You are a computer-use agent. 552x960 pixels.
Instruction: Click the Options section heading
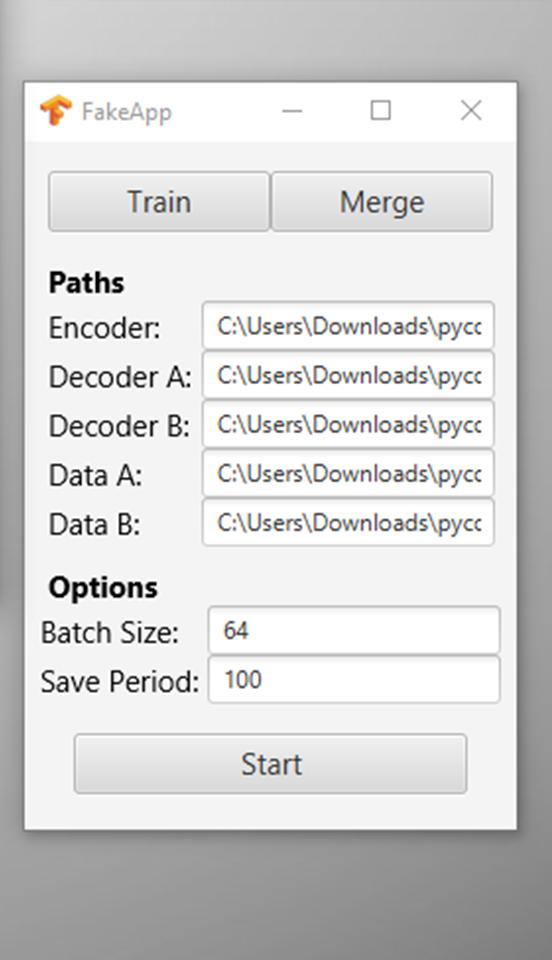click(103, 588)
